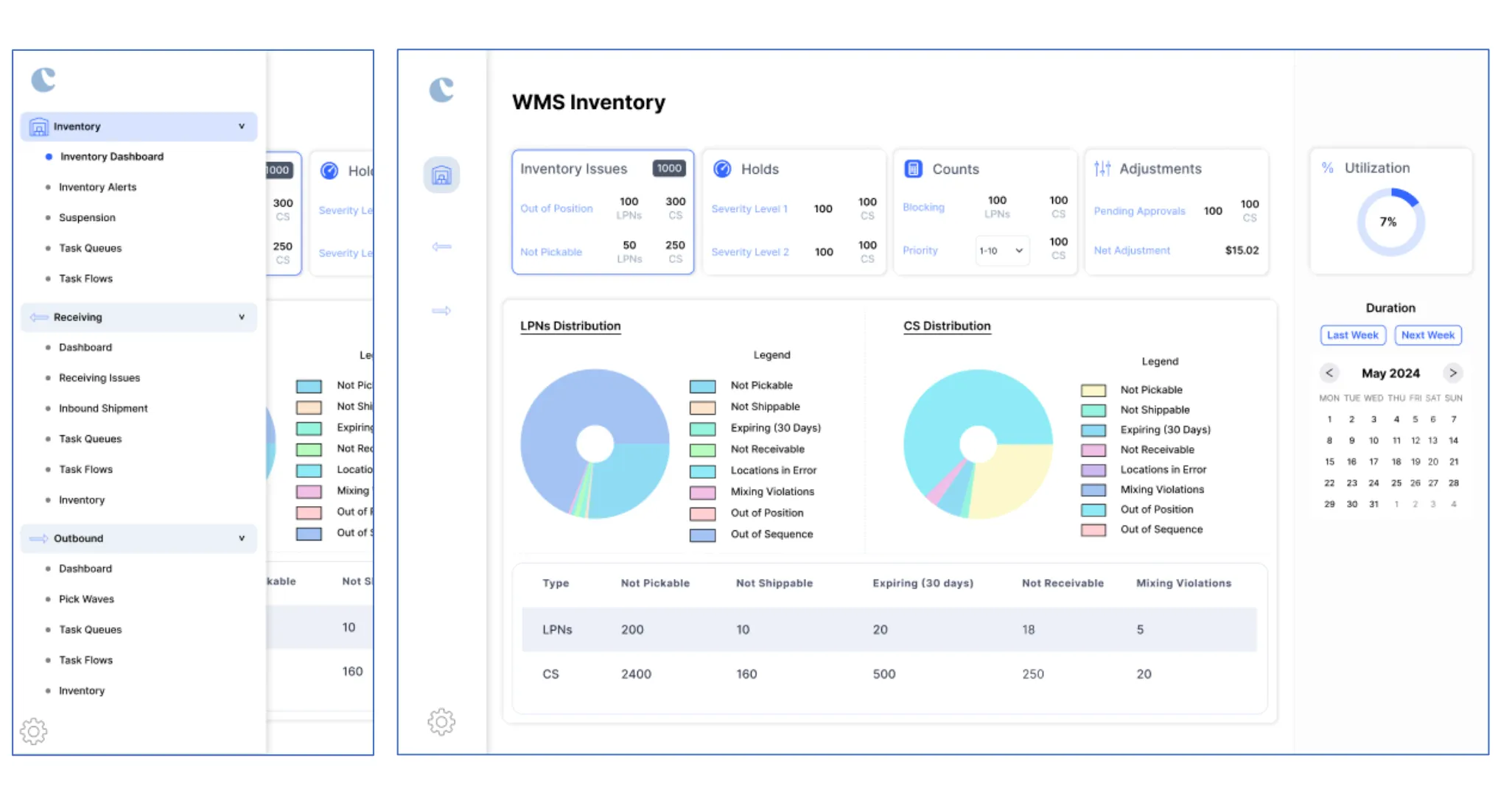Click May 2024 calendar title

coord(1390,373)
